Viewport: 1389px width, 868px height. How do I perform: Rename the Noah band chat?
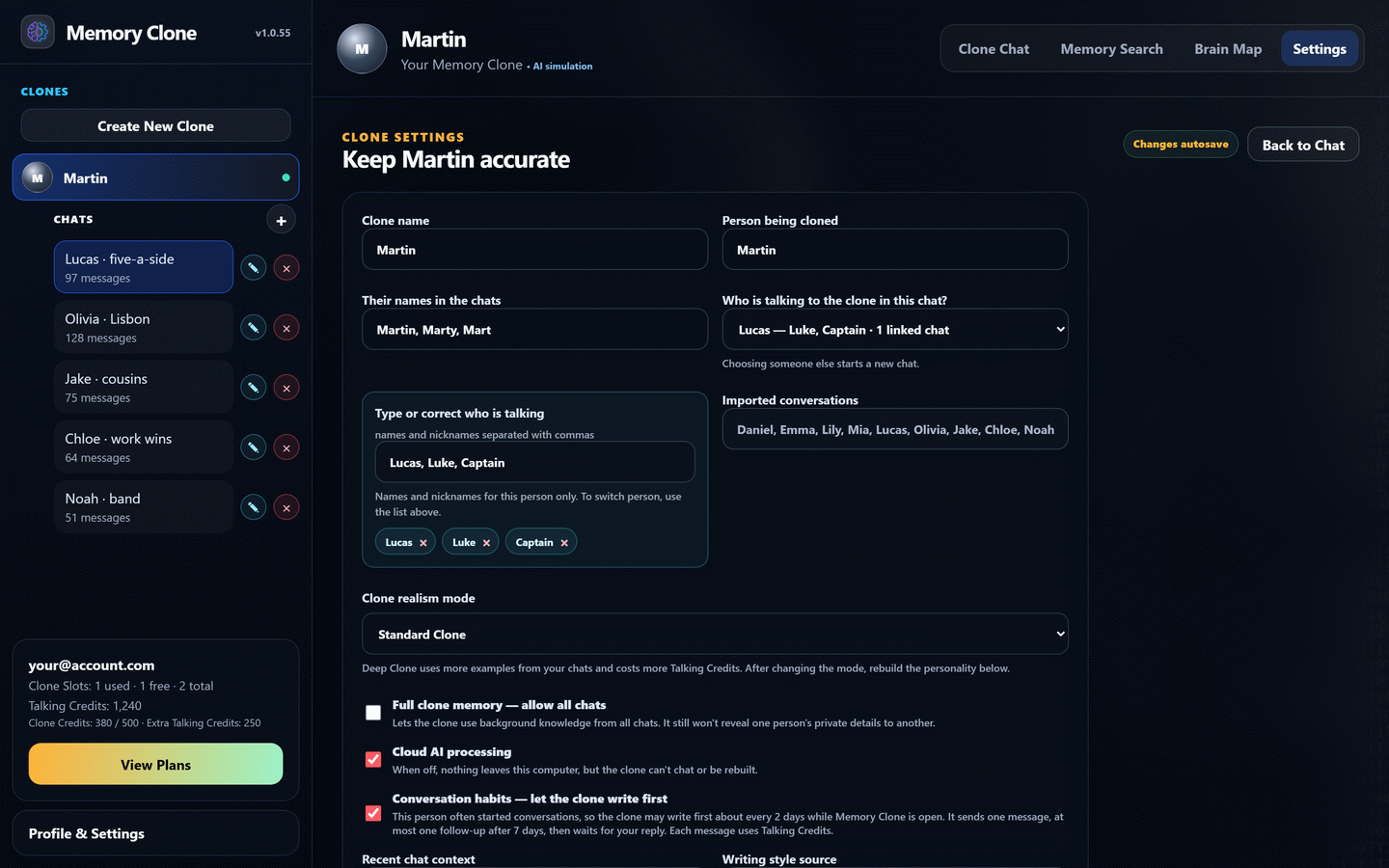point(254,507)
